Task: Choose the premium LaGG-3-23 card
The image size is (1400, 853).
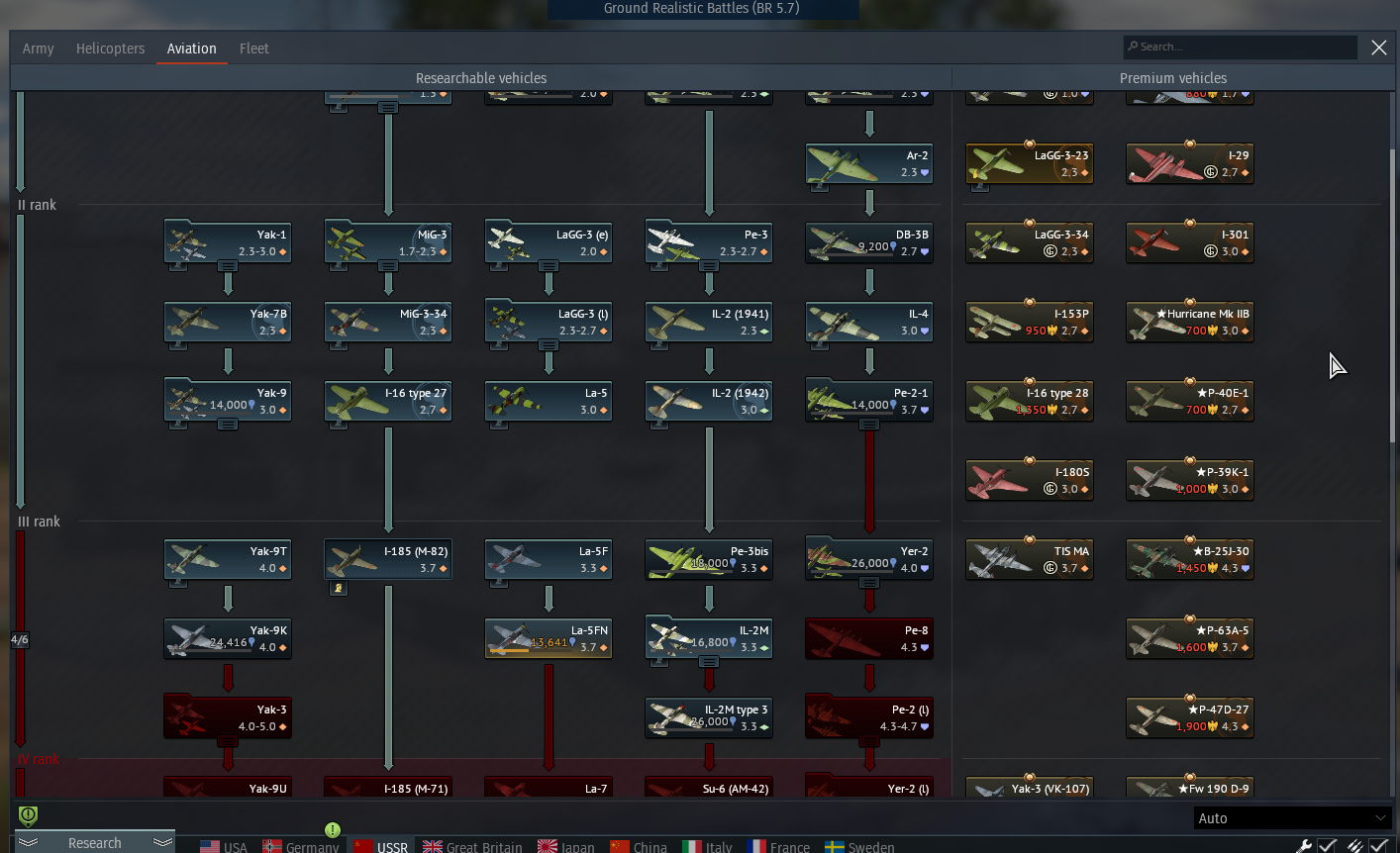Action: point(1030,163)
